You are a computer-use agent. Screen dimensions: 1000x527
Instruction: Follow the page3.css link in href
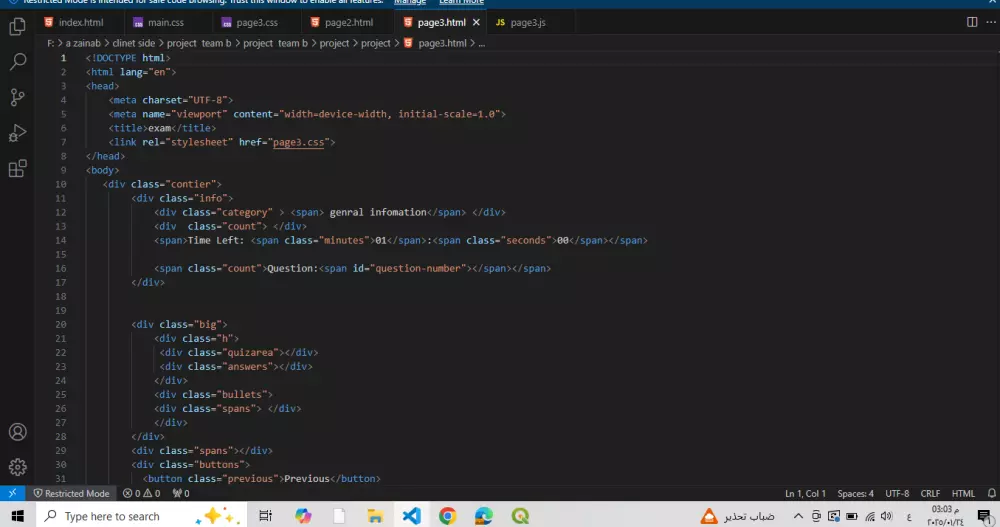pyautogui.click(x=298, y=142)
